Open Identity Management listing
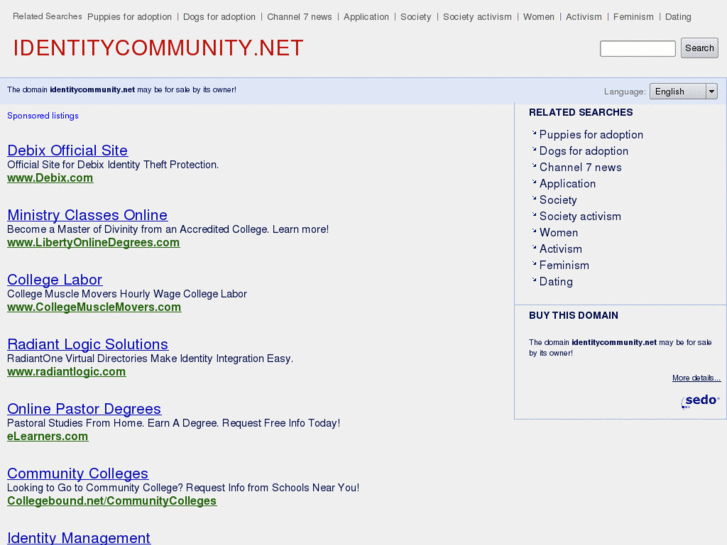Image resolution: width=727 pixels, height=545 pixels. pos(79,538)
